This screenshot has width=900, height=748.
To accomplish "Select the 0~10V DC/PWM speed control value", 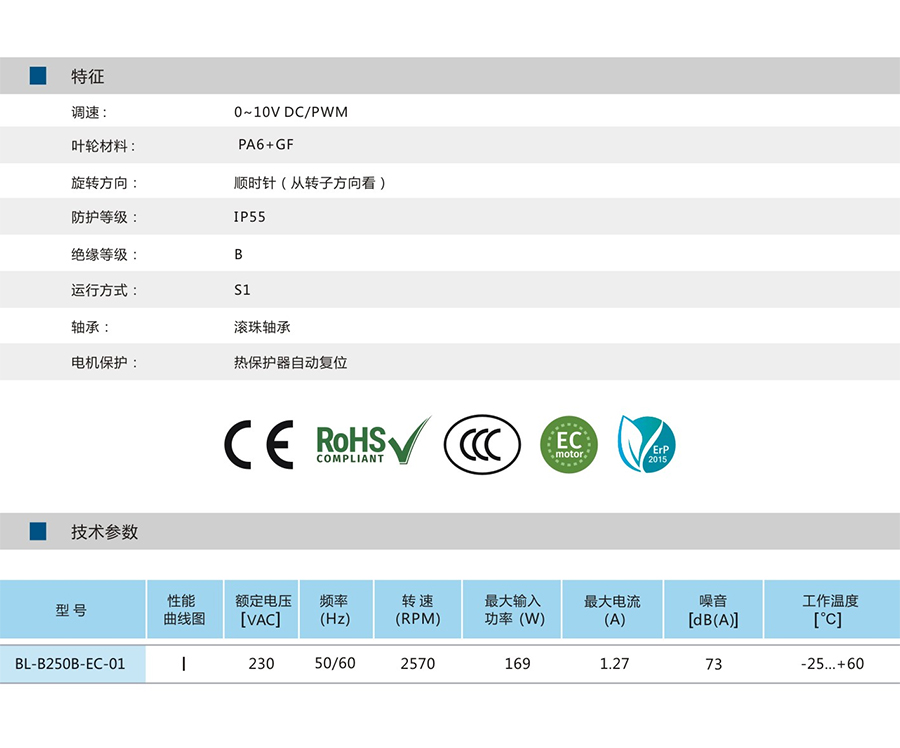I will 291,112.
